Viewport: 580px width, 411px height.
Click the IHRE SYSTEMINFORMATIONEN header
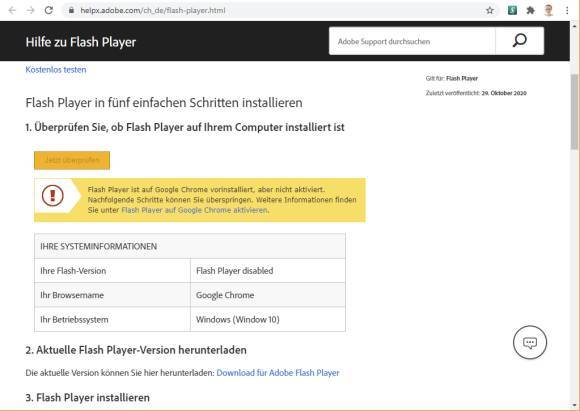(x=190, y=246)
